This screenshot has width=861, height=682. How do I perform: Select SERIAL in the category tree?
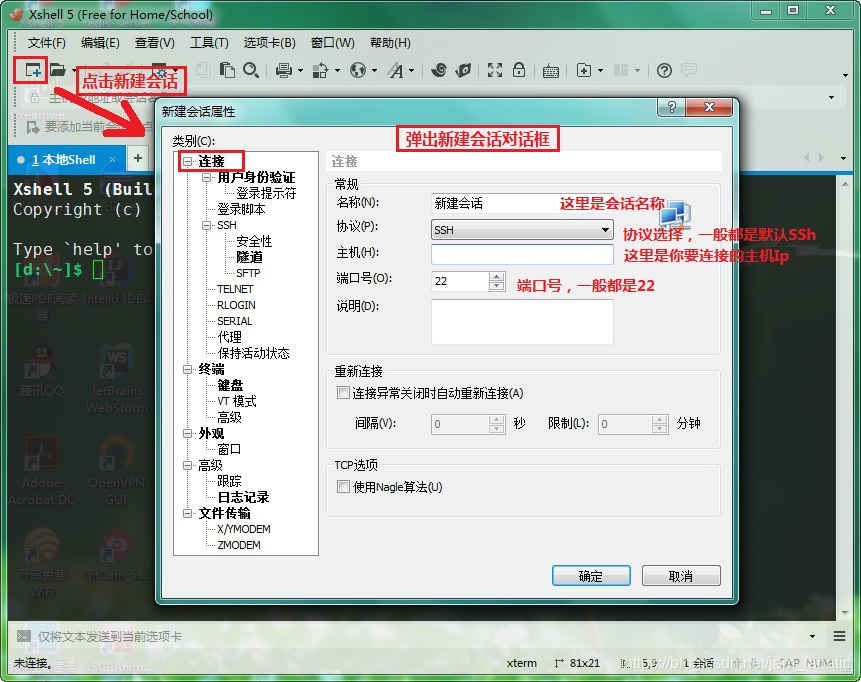pyautogui.click(x=234, y=321)
